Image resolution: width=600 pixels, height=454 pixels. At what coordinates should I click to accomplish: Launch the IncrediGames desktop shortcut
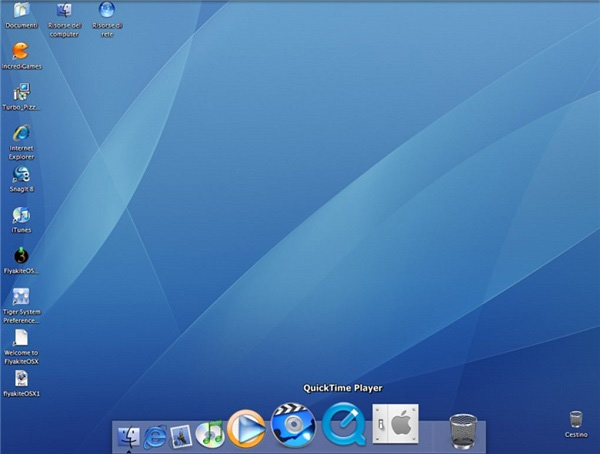click(21, 51)
